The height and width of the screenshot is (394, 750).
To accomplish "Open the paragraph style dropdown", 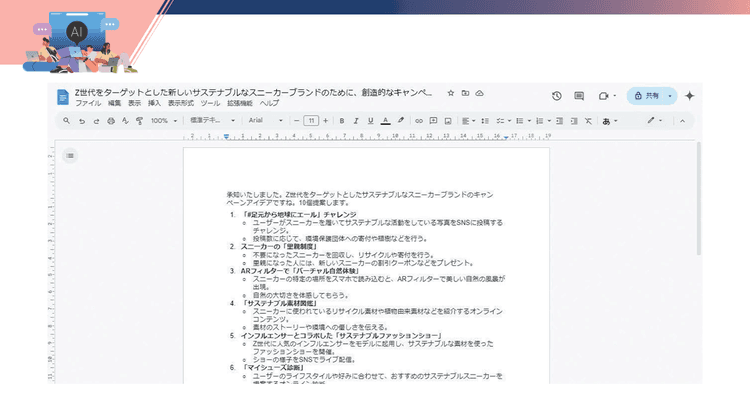I will pos(212,120).
